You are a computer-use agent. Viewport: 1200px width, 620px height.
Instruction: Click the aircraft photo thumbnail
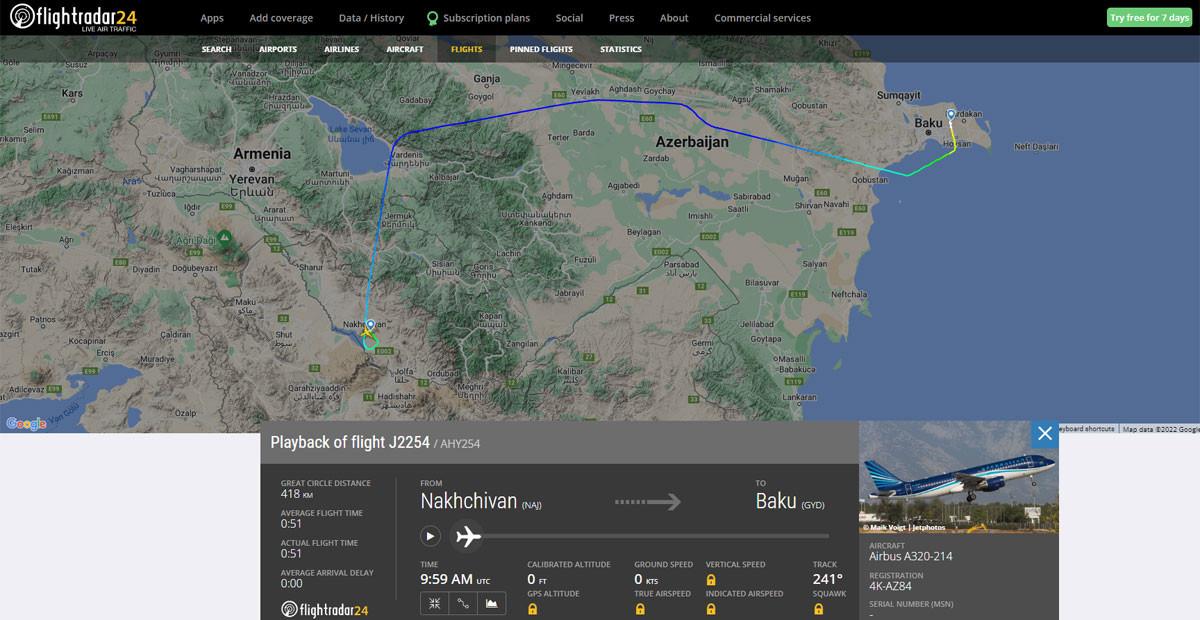click(958, 477)
